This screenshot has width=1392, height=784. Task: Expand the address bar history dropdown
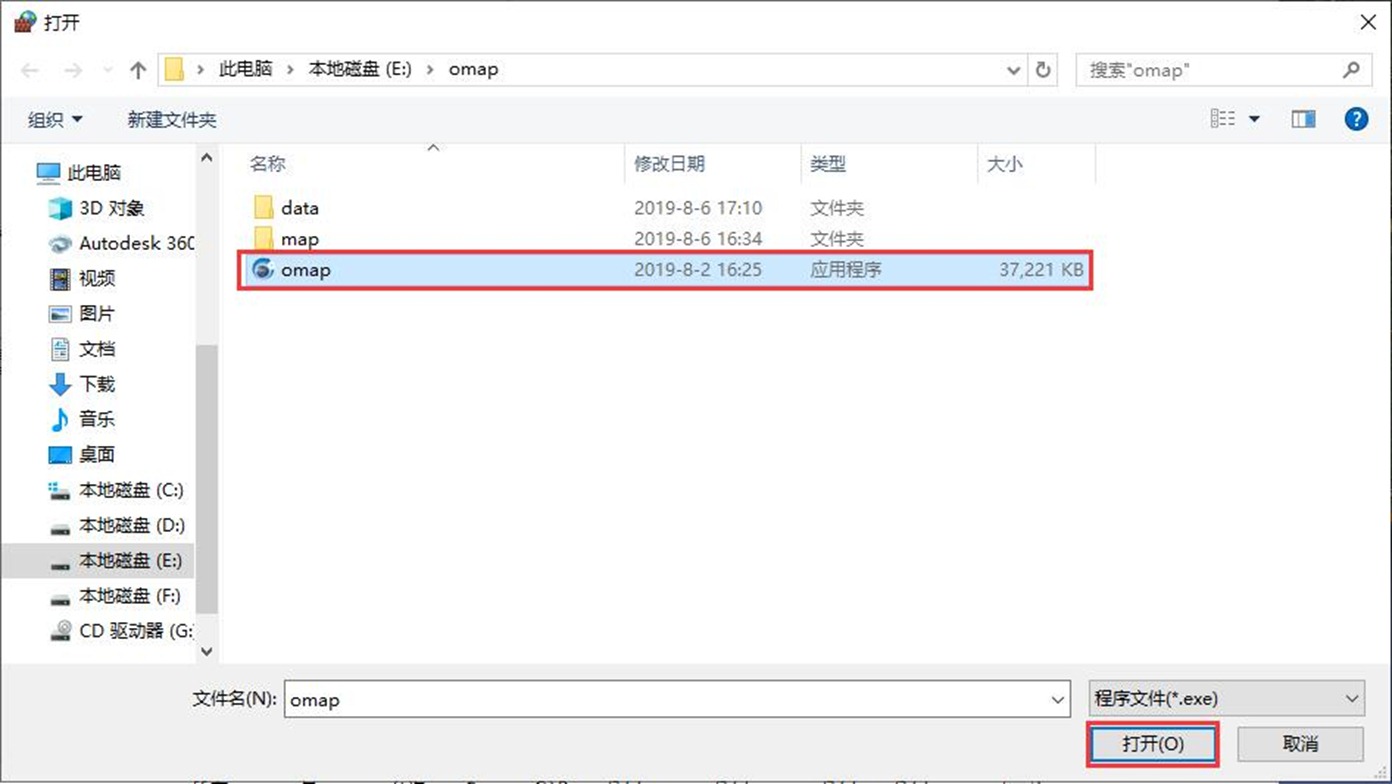coord(1014,70)
